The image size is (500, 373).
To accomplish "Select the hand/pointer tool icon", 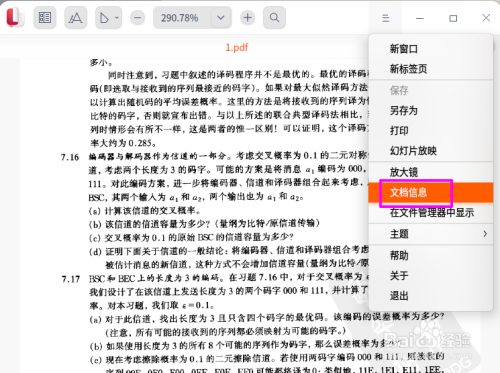I will (x=104, y=17).
